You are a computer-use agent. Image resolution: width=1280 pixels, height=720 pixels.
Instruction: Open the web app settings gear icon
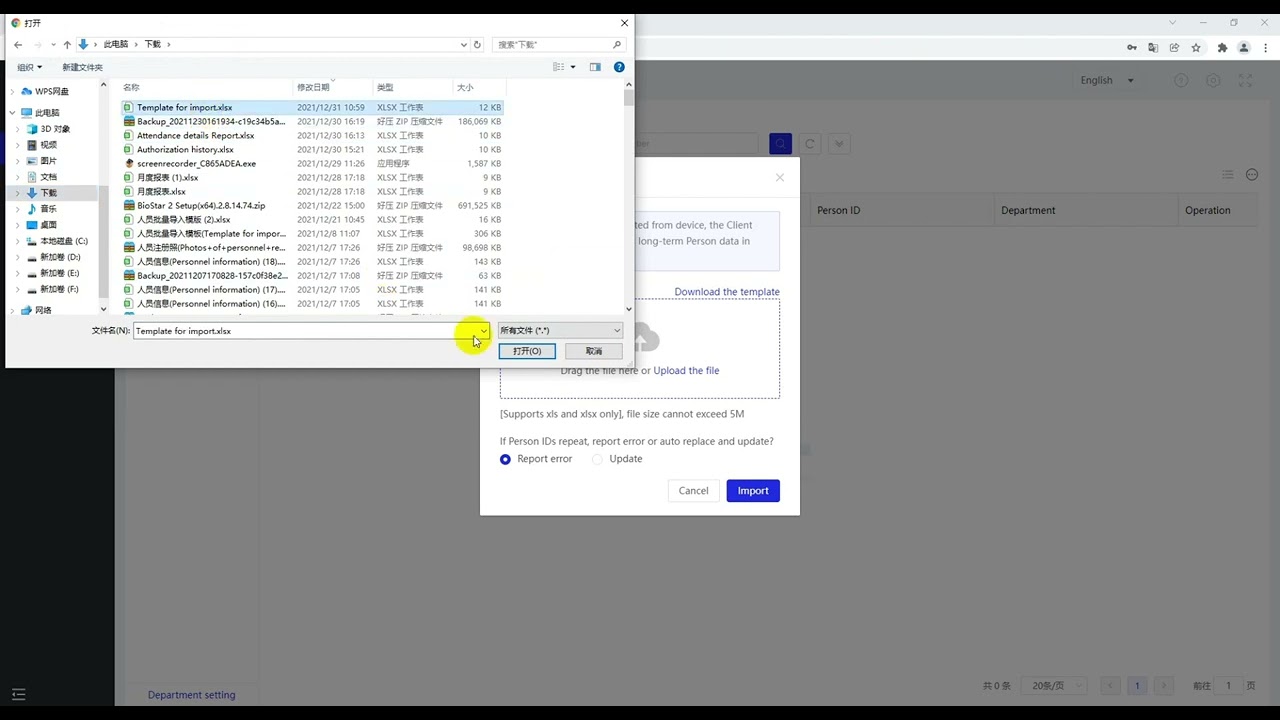(1213, 80)
